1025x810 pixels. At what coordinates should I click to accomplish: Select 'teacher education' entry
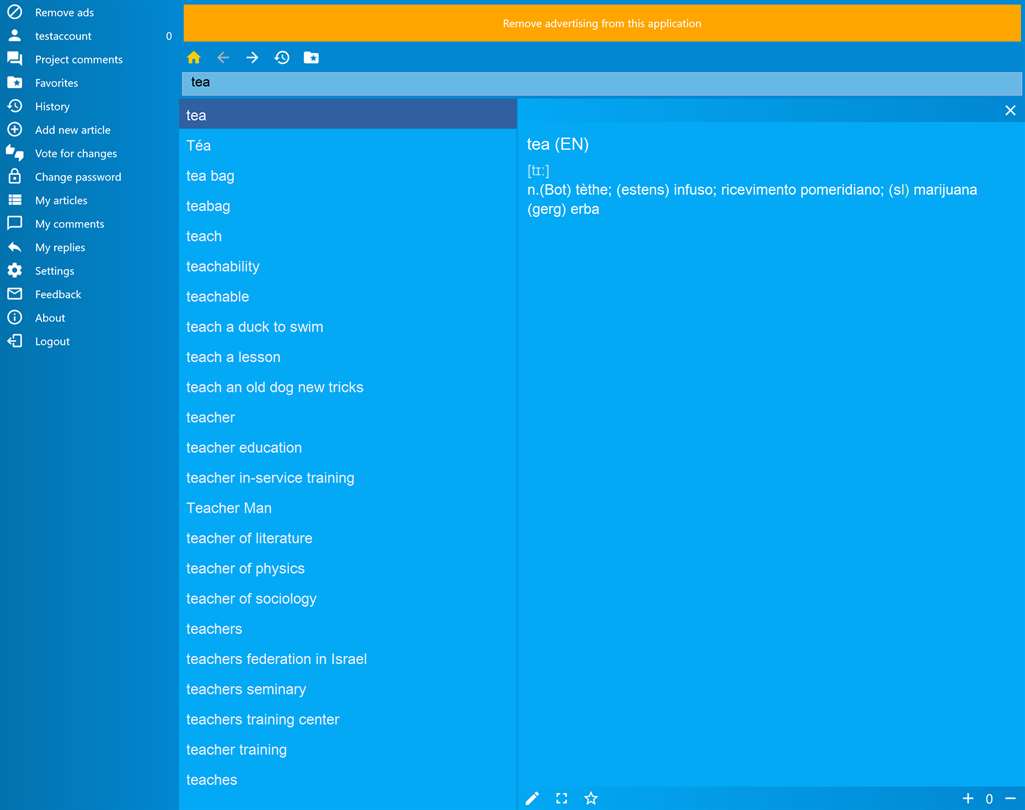348,447
